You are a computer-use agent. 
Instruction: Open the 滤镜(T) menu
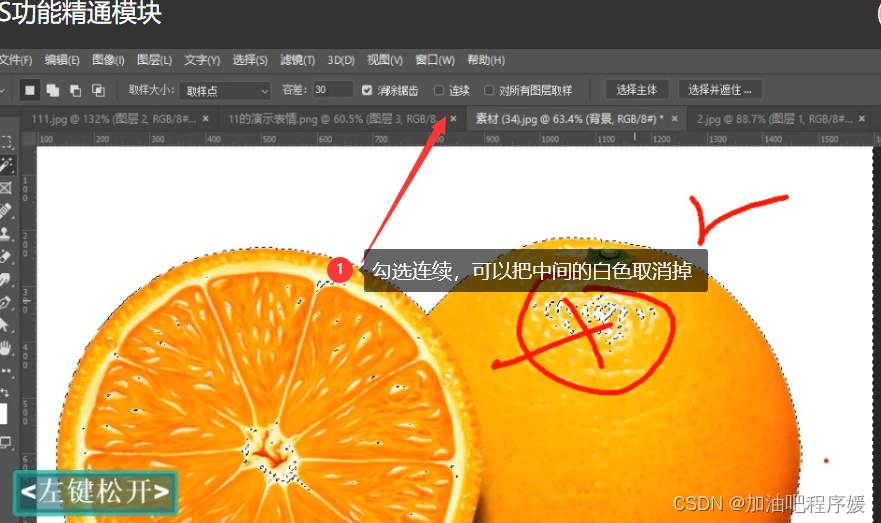tap(298, 60)
